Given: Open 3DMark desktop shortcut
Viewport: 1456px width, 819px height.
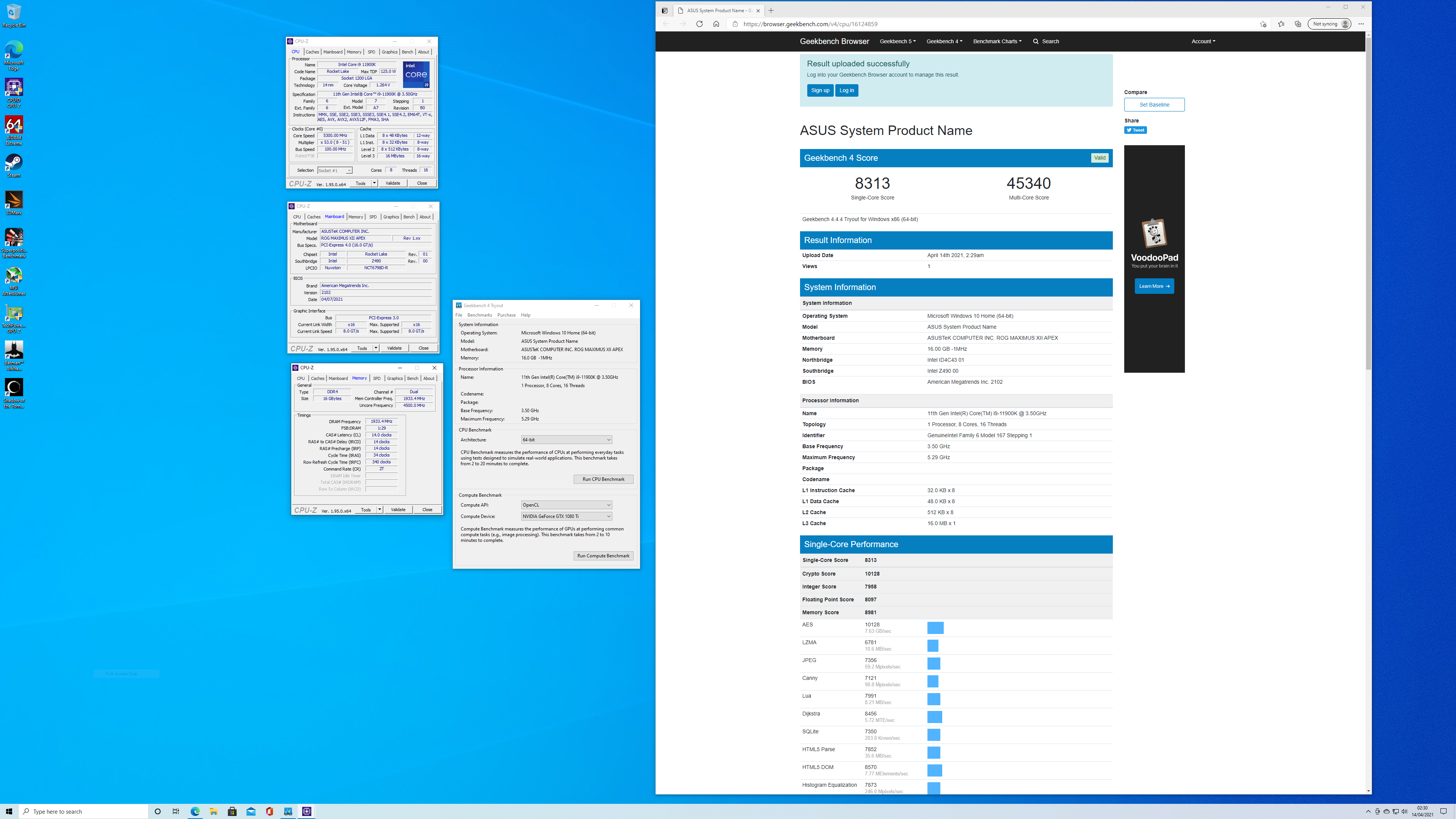Looking at the screenshot, I should point(14,204).
